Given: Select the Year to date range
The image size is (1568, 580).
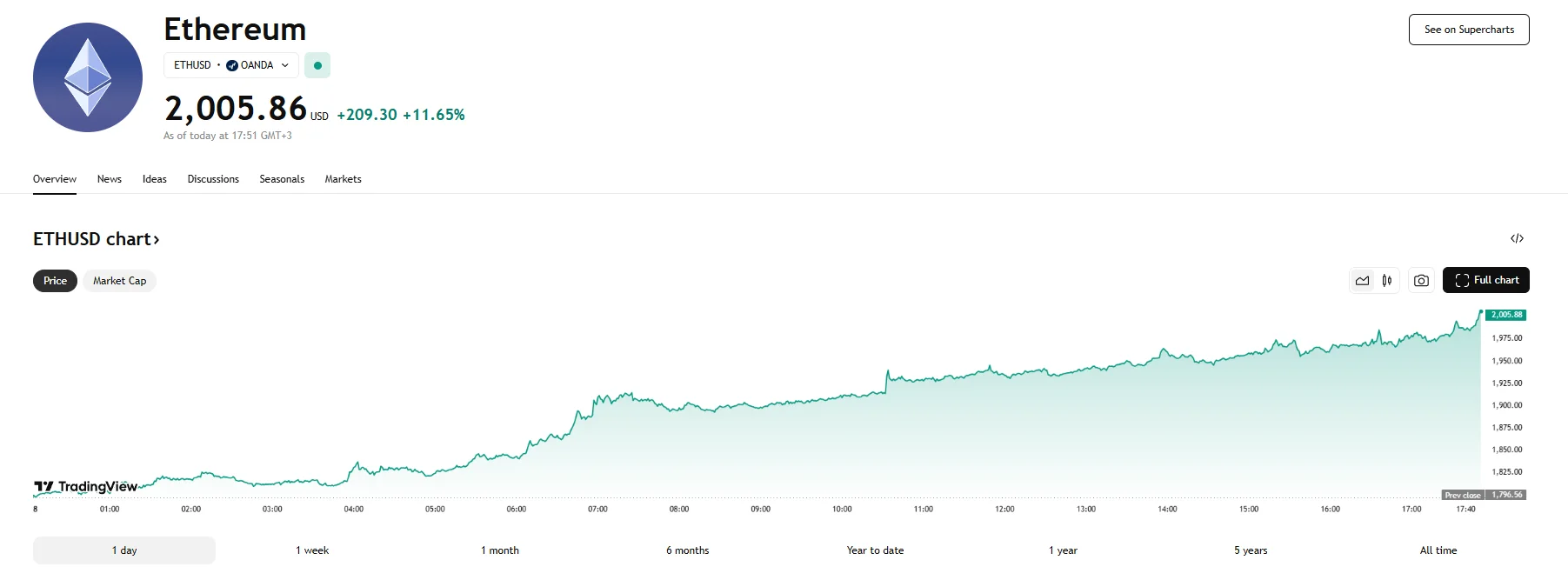Looking at the screenshot, I should (875, 550).
